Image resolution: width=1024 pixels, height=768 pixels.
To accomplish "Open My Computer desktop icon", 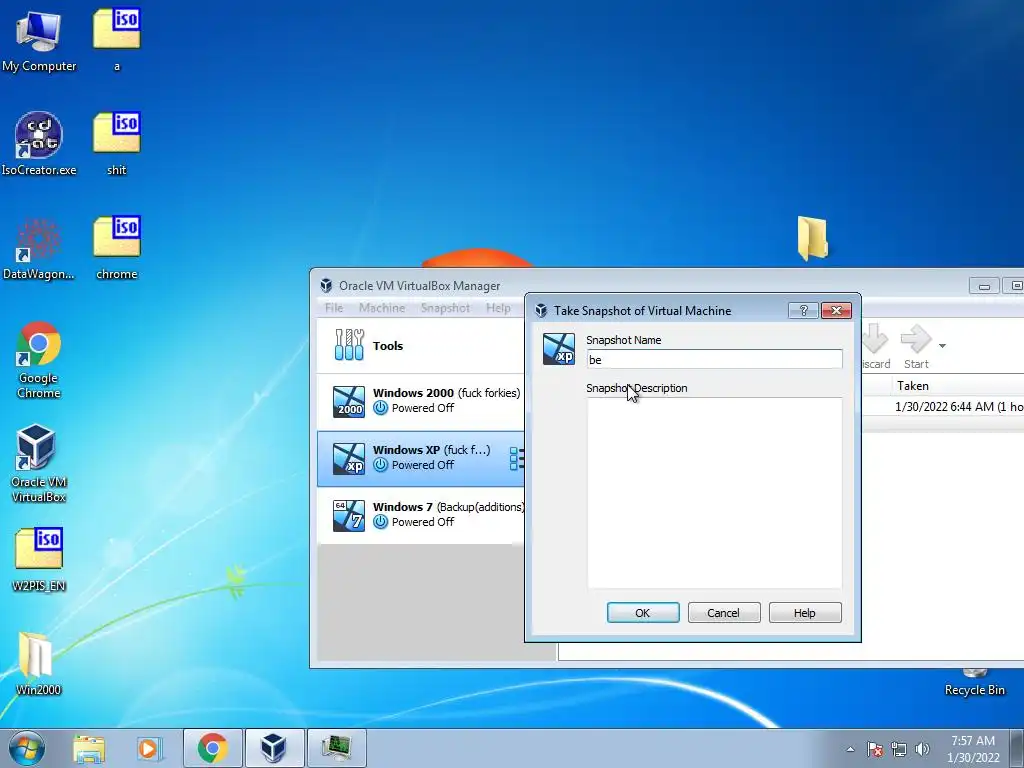I will click(39, 40).
